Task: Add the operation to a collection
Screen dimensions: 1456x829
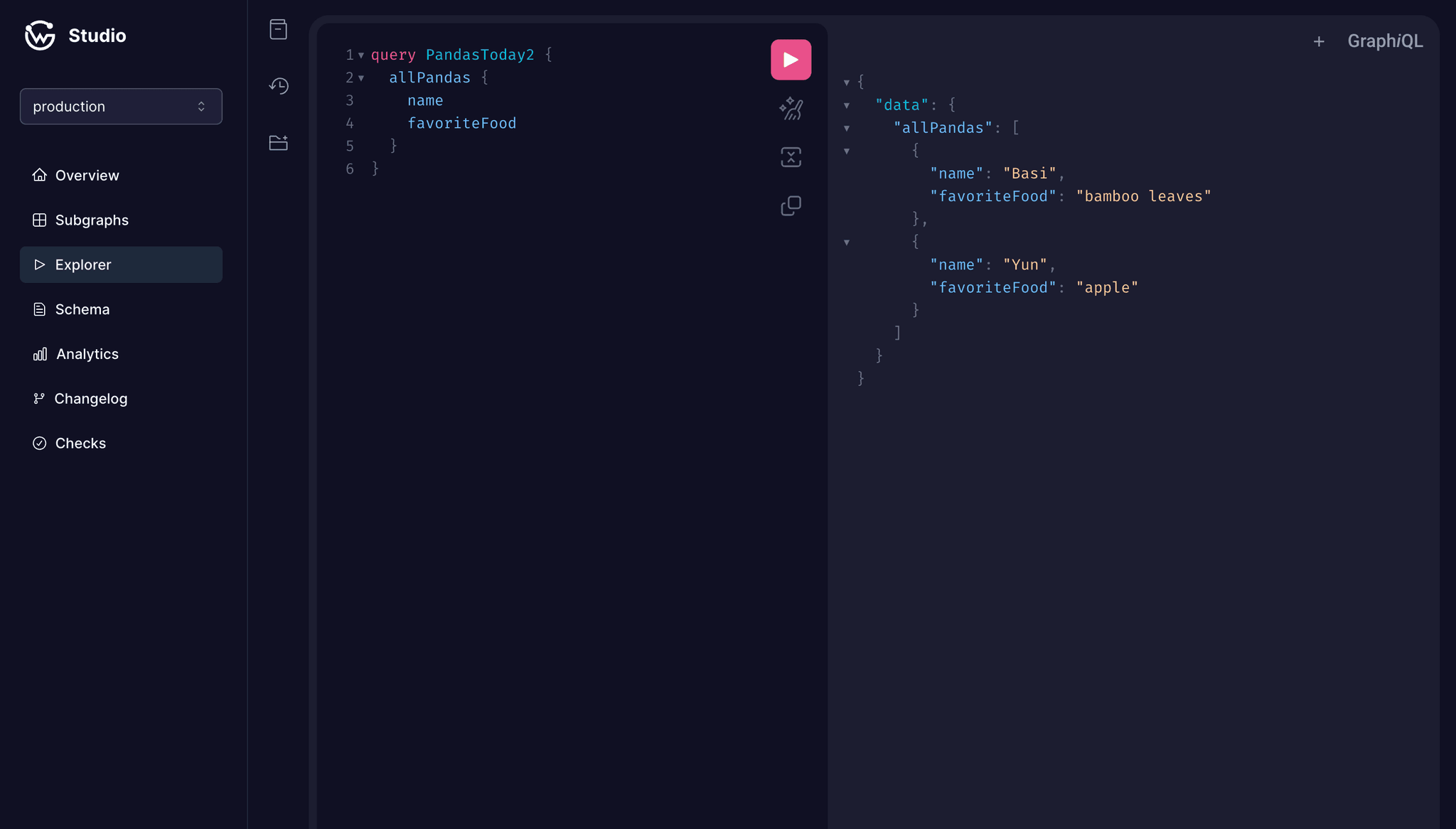Action: pyautogui.click(x=278, y=142)
